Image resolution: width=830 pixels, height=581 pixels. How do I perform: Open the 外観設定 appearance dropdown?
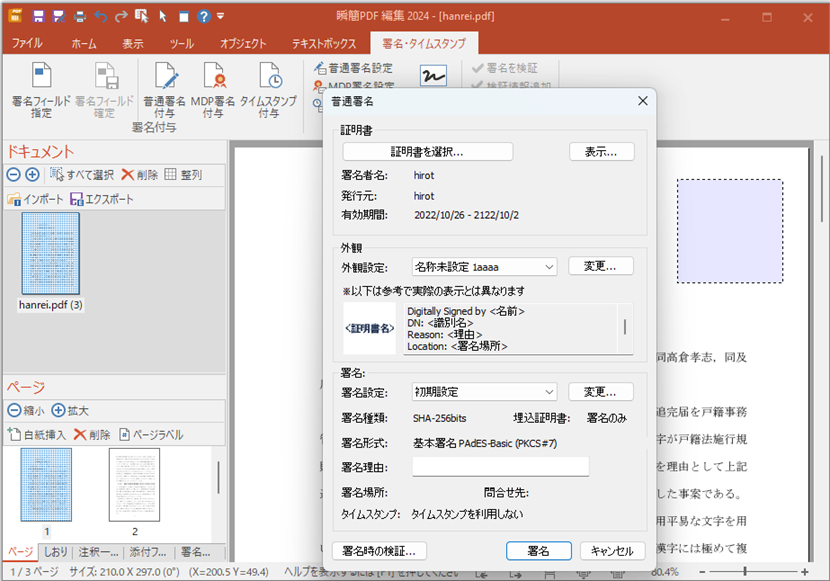[x=483, y=265]
